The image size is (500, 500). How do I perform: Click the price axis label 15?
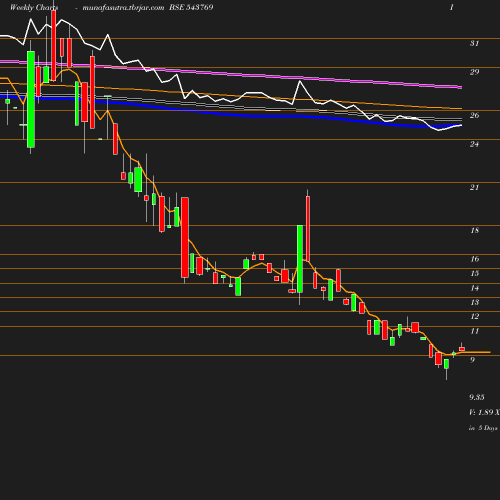pyautogui.click(x=474, y=274)
